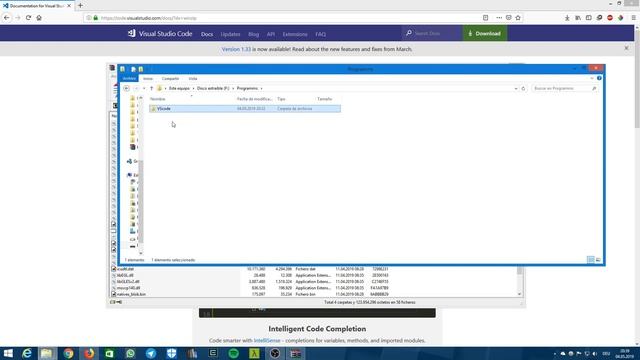Open the Extensions navigation link
640x360 pixels.
[x=295, y=34]
